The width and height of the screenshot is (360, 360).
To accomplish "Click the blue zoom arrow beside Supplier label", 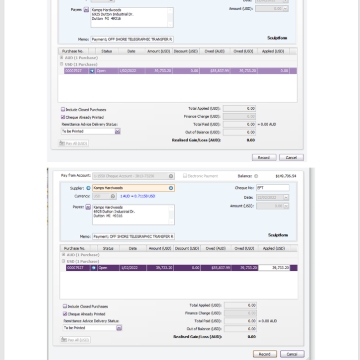I will point(88,188).
